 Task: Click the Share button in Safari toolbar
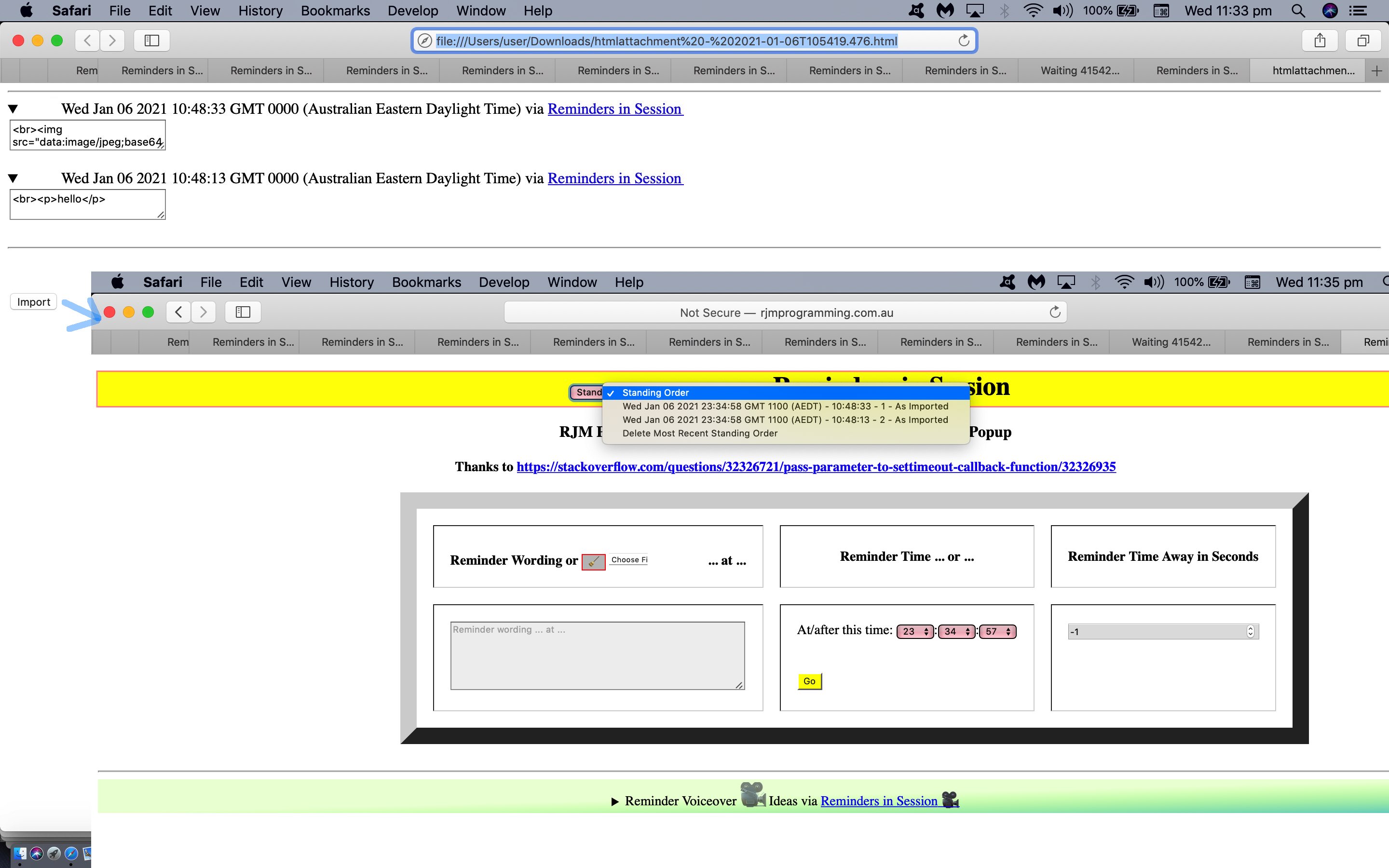tap(1320, 40)
